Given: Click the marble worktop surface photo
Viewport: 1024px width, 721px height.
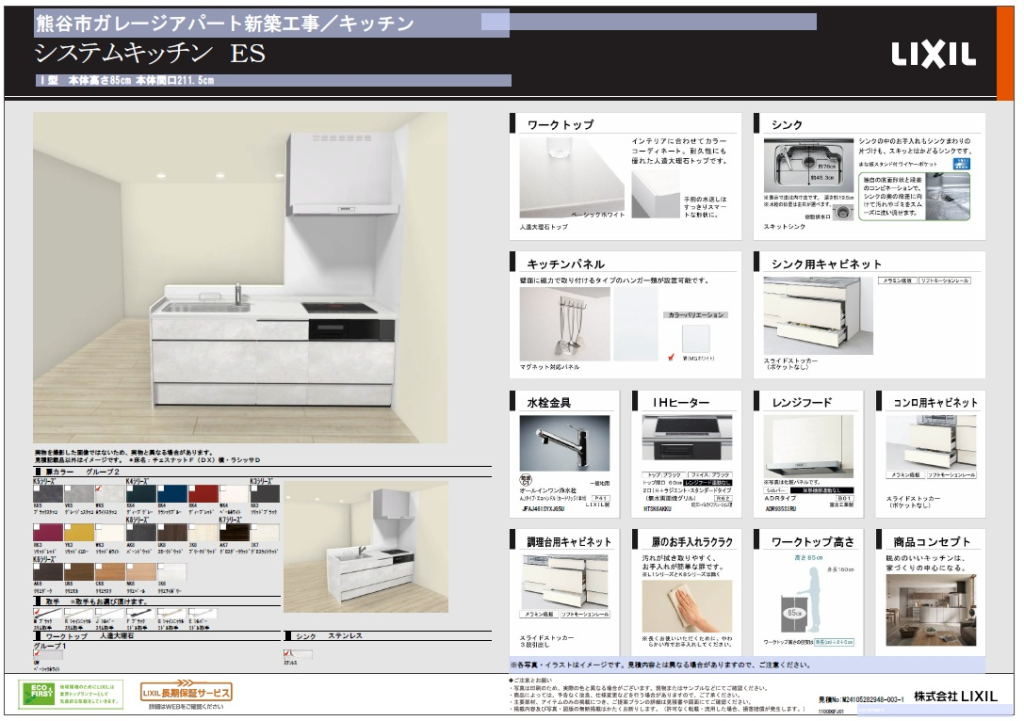Looking at the screenshot, I should pyautogui.click(x=572, y=178).
